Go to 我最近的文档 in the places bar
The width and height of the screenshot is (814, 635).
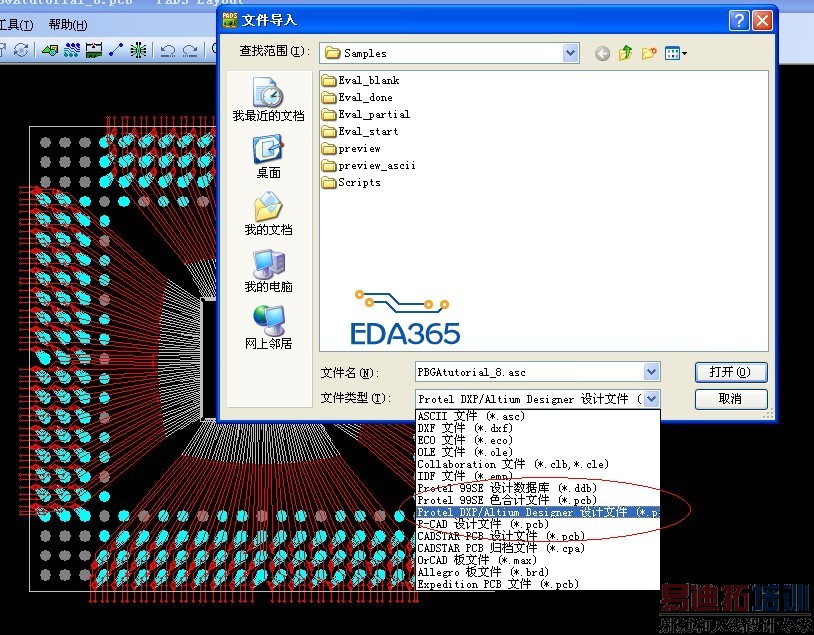[x=268, y=100]
